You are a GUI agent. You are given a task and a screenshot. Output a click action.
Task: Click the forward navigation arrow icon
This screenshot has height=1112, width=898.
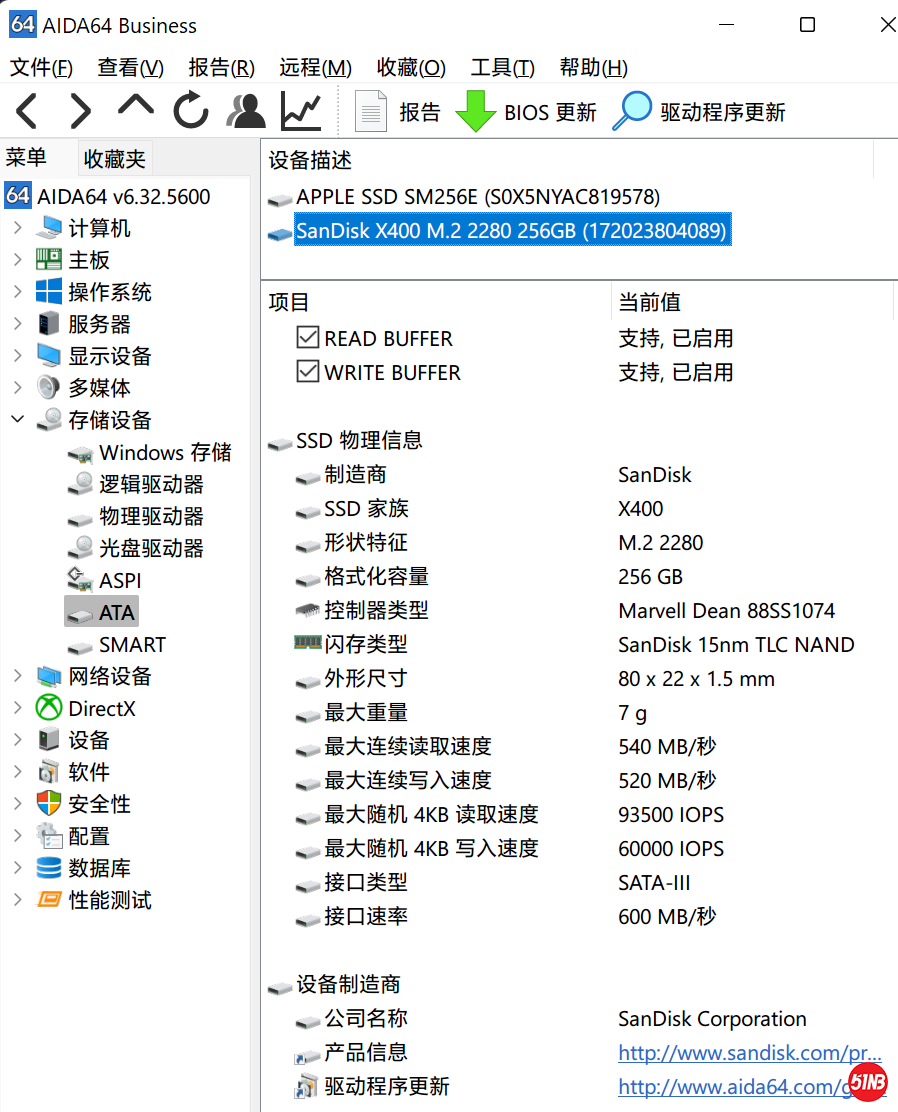(80, 111)
